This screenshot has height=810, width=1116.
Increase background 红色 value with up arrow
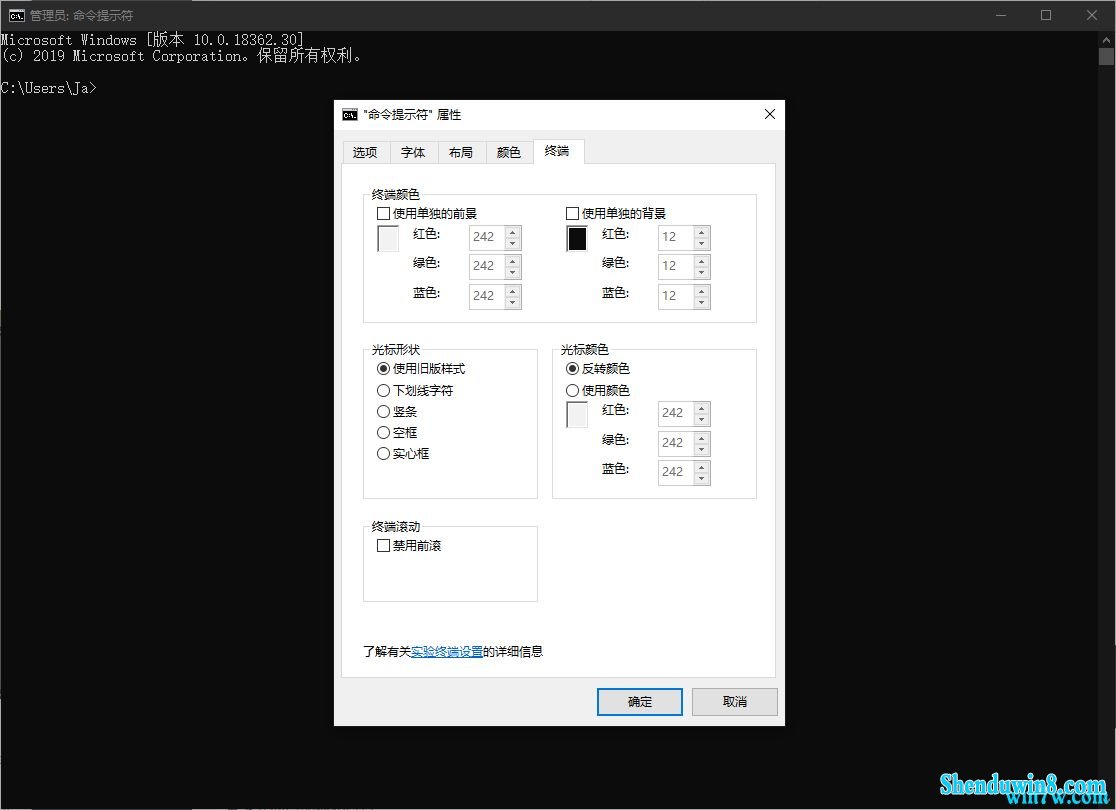[x=702, y=231]
